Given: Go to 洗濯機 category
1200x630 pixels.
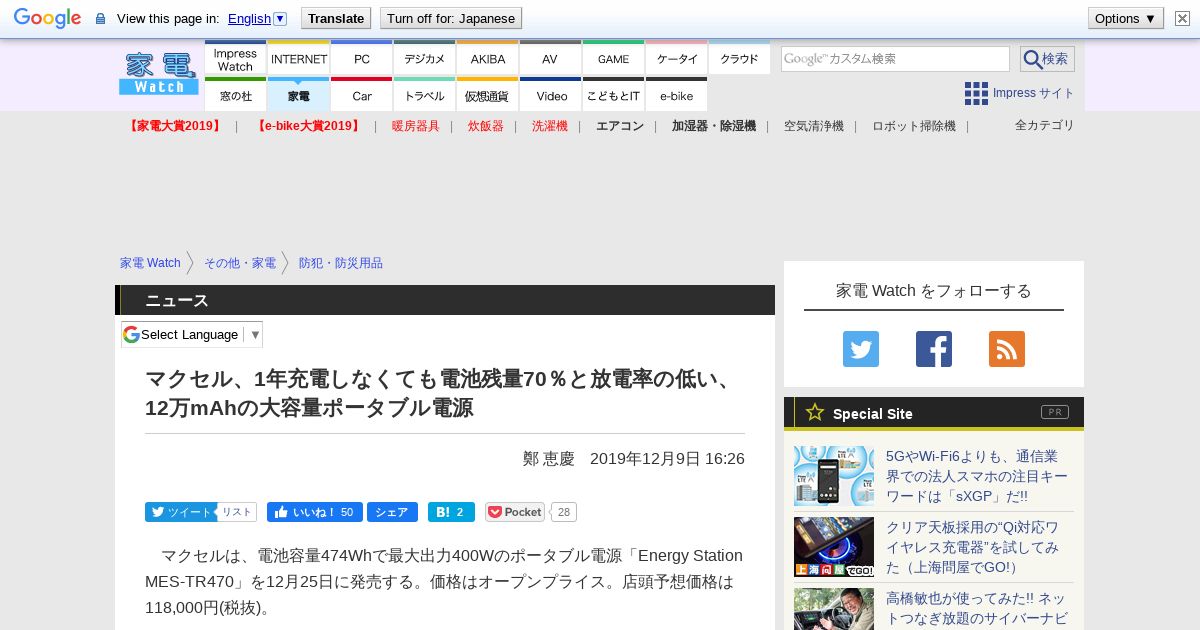Looking at the screenshot, I should click(x=550, y=126).
